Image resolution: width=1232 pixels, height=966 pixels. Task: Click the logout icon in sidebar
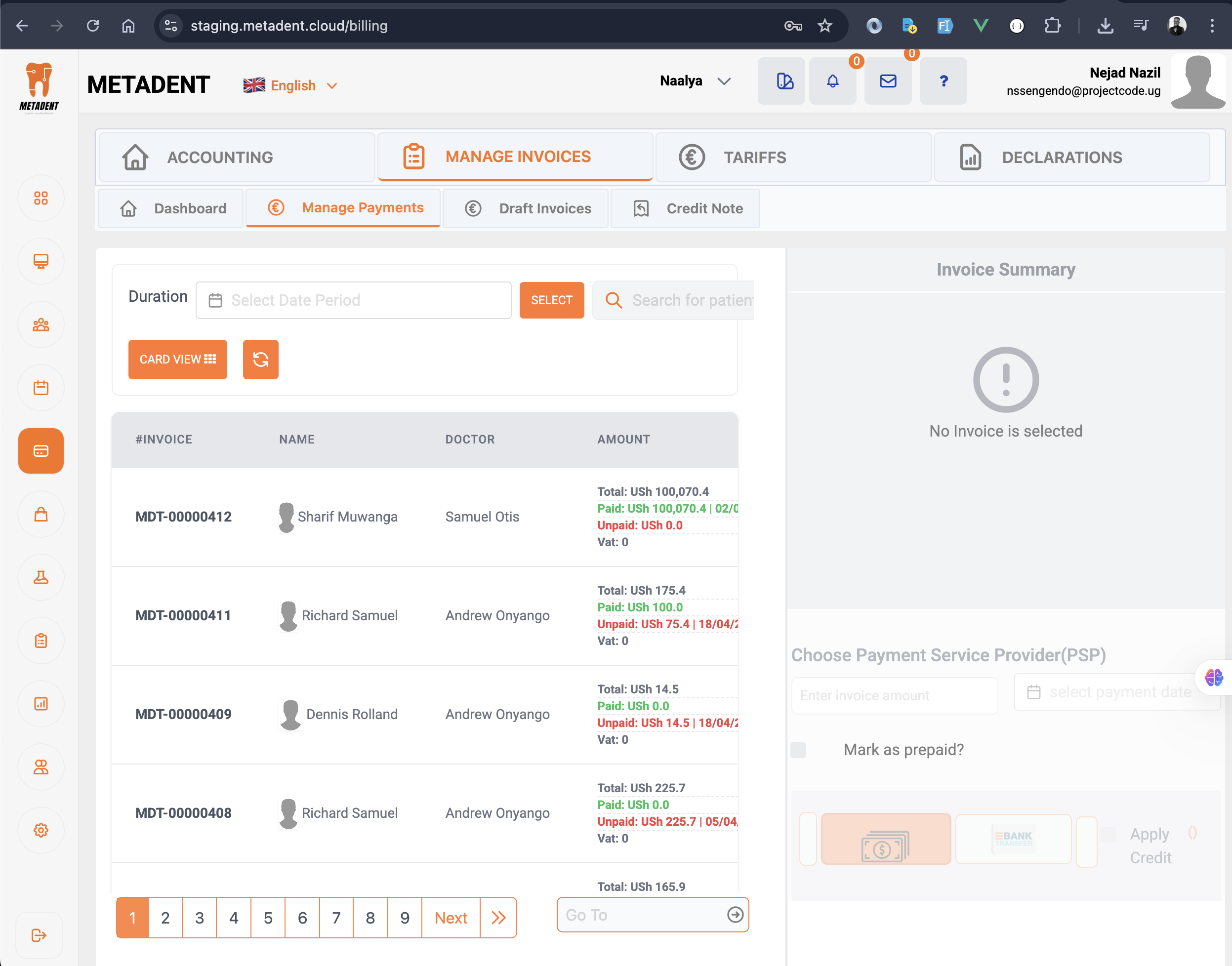(x=39, y=935)
